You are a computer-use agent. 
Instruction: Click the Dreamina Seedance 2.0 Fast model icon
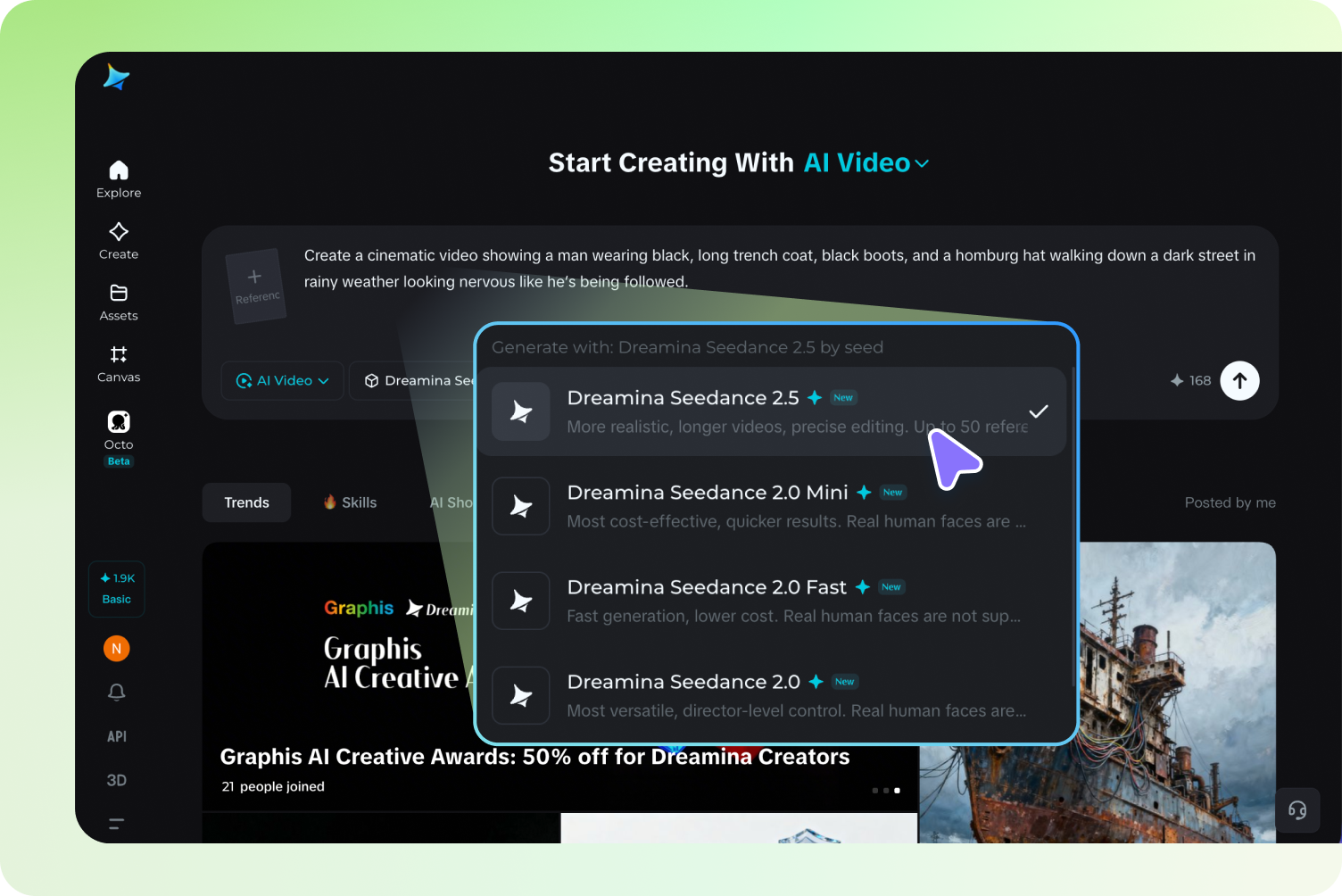521,601
